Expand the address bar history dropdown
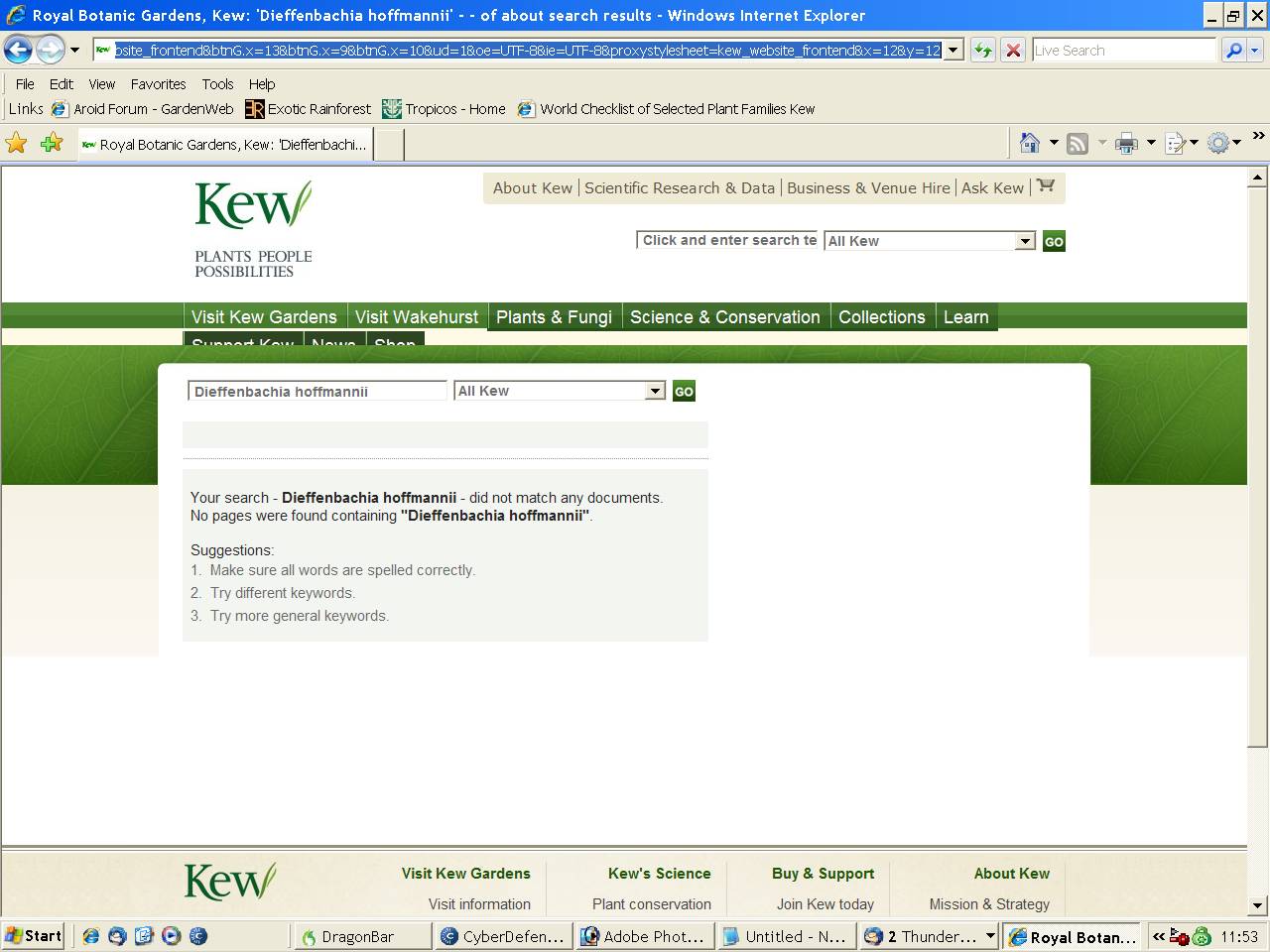Screen dimensions: 1270x952 tap(953, 51)
